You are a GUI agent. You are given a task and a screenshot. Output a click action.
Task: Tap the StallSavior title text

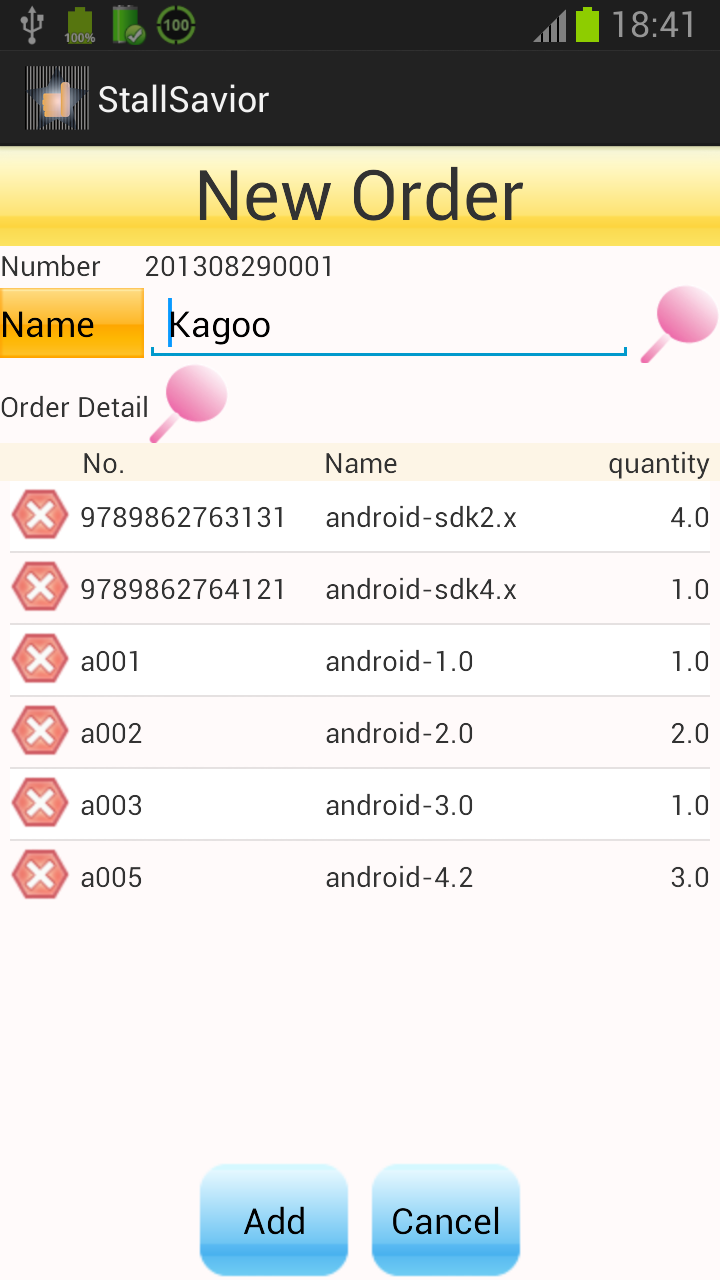184,99
